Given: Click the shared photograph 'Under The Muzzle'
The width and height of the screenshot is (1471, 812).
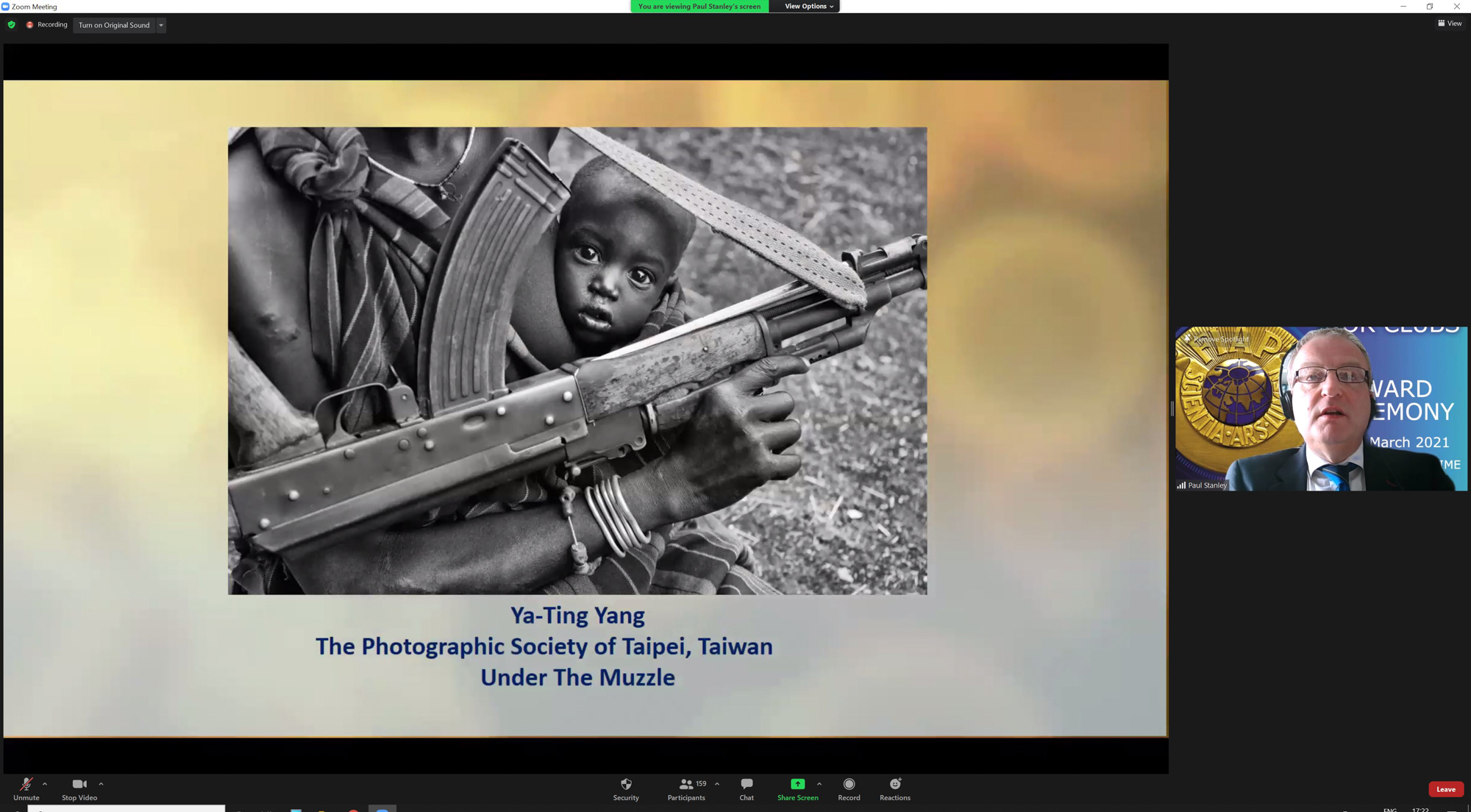Looking at the screenshot, I should pyautogui.click(x=577, y=361).
